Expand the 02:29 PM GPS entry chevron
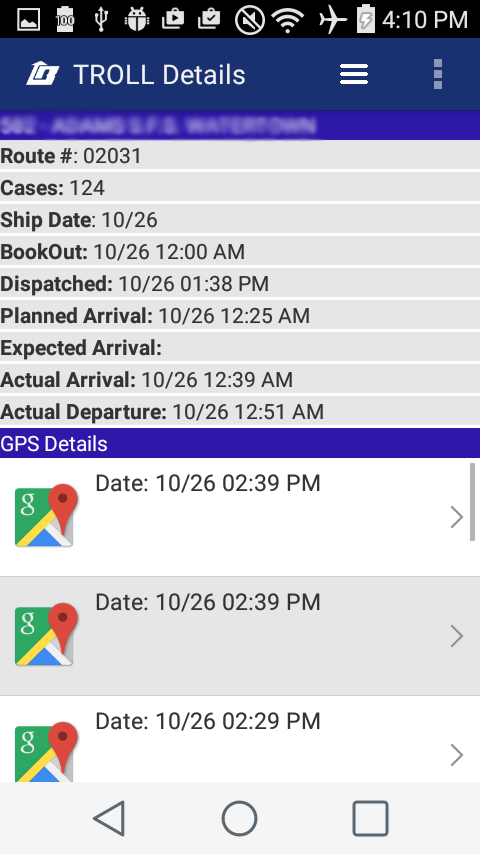Viewport: 480px width, 854px height. (x=457, y=755)
